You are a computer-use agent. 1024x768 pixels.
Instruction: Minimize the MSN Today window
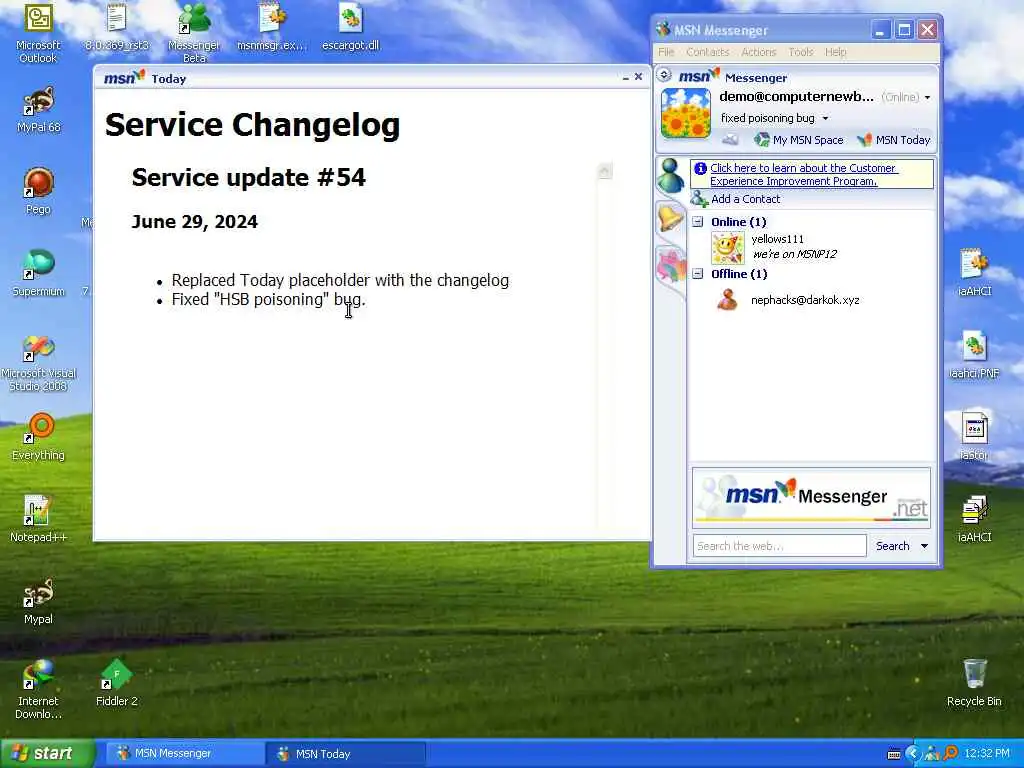[626, 78]
